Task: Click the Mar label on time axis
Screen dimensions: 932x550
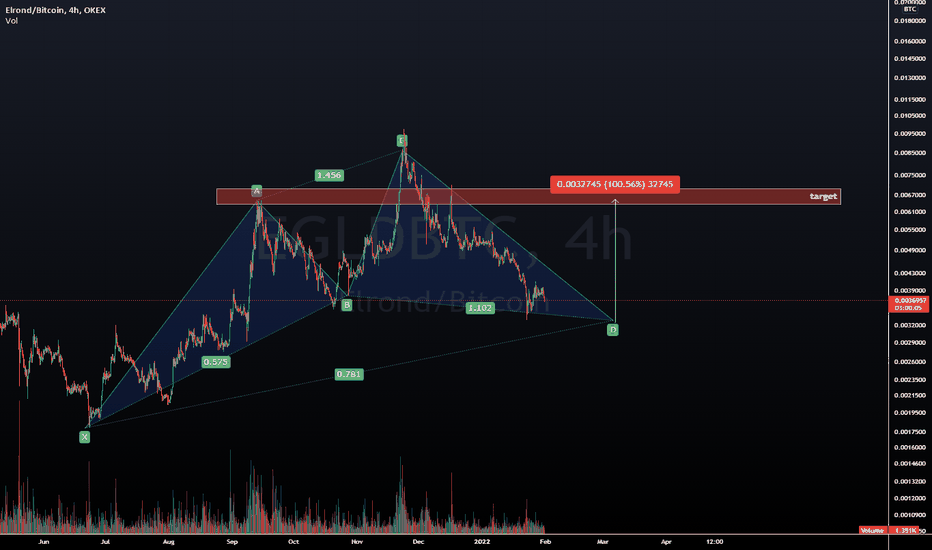Action: [603, 542]
